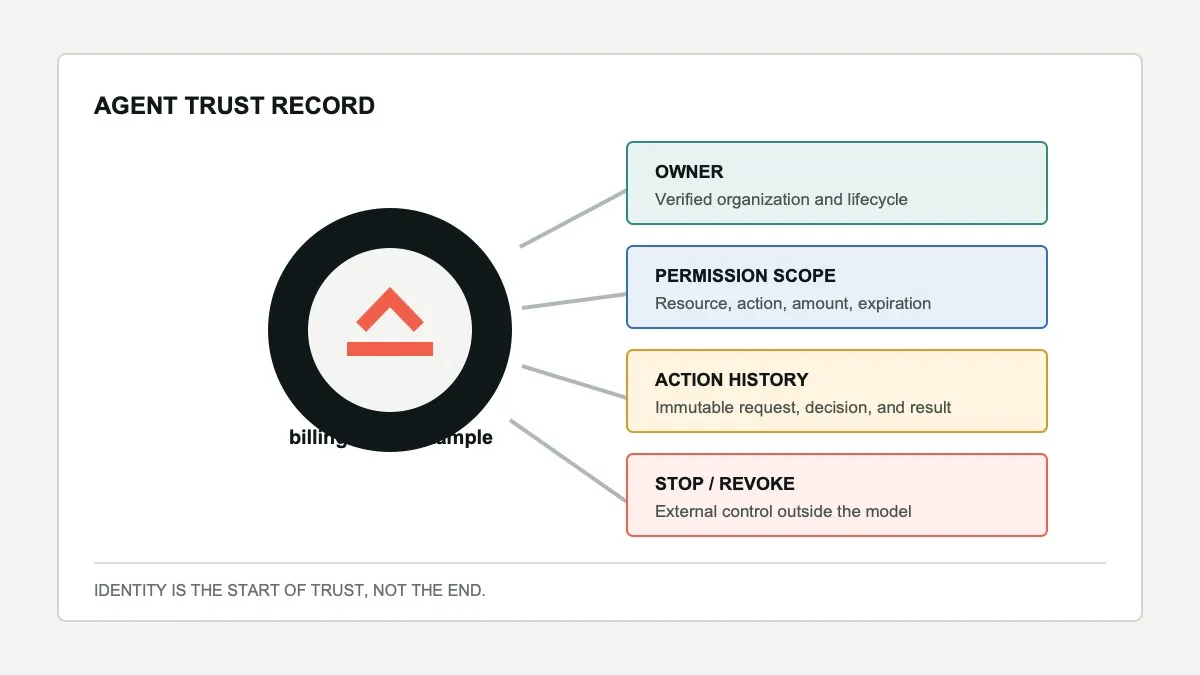Viewport: 1200px width, 675px height.
Task: Click the red bar beneath the chevron
Action: point(390,348)
